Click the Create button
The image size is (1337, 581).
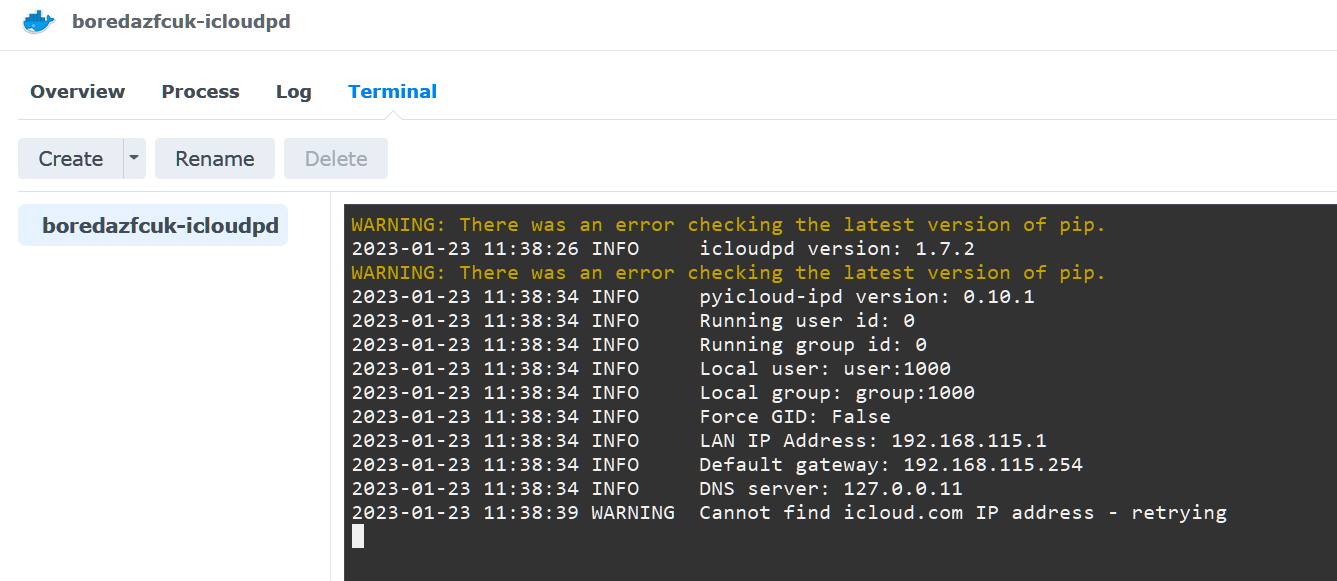[x=69, y=158]
